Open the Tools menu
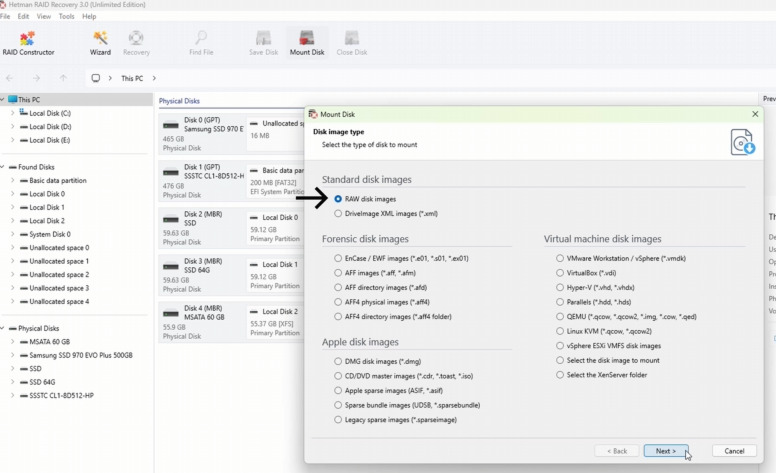776x473 pixels. click(x=66, y=16)
